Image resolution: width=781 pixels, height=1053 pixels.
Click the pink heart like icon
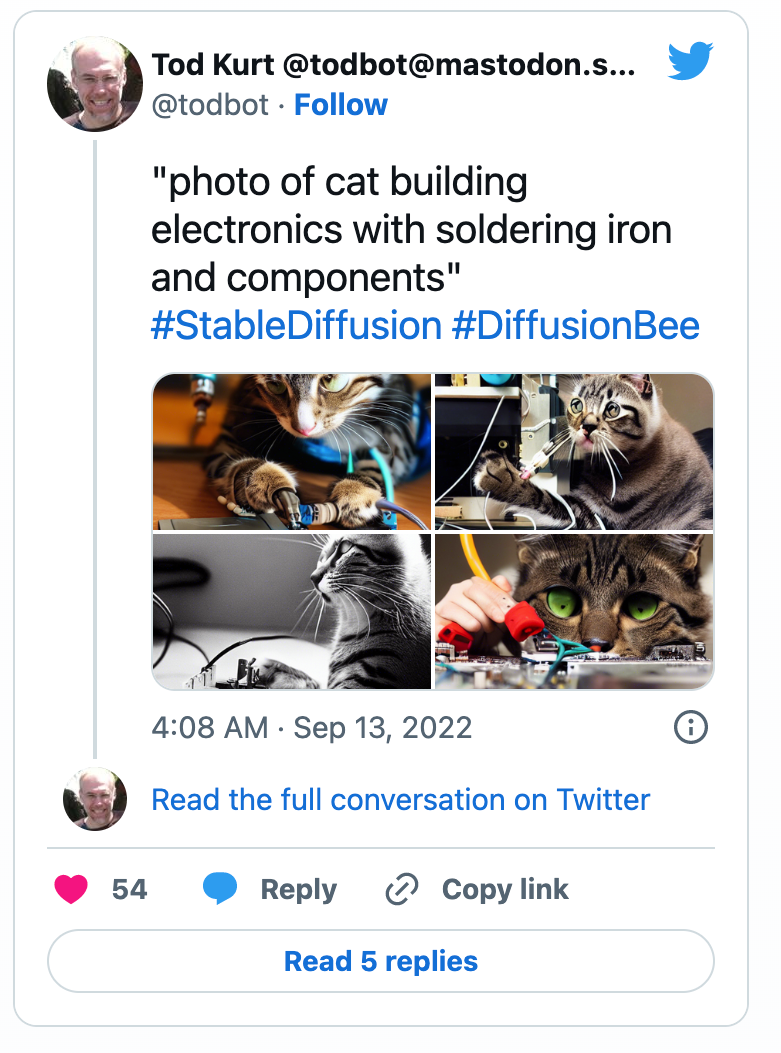tap(71, 889)
